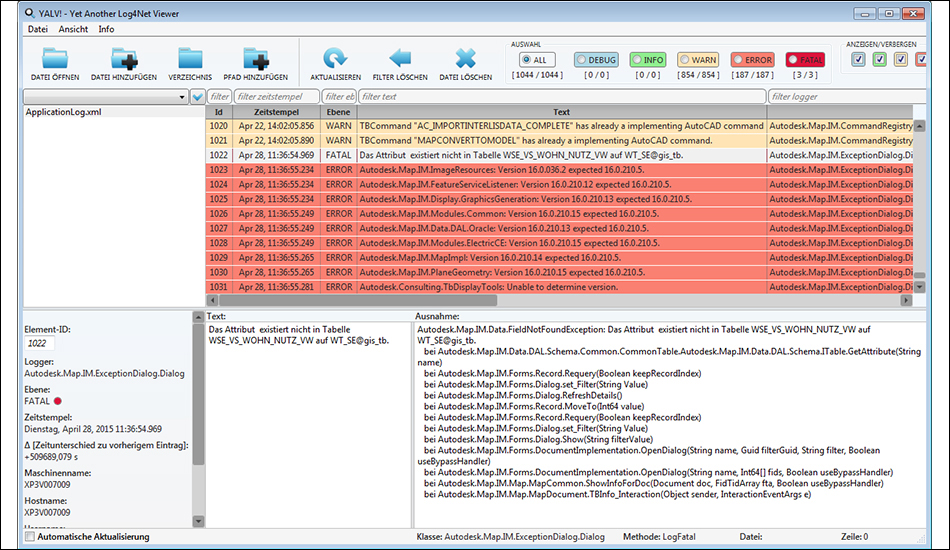Viewport: 950px width, 550px height.
Task: Select the WARN level filter
Action: coord(698,60)
